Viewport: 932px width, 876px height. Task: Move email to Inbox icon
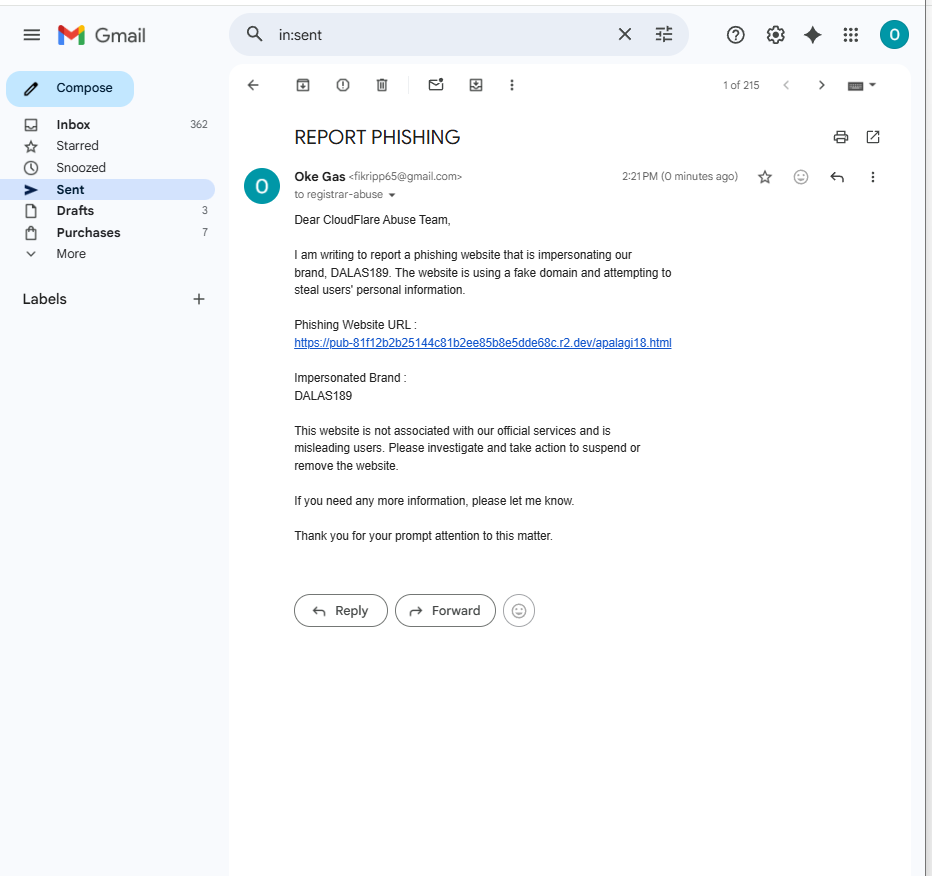click(476, 85)
